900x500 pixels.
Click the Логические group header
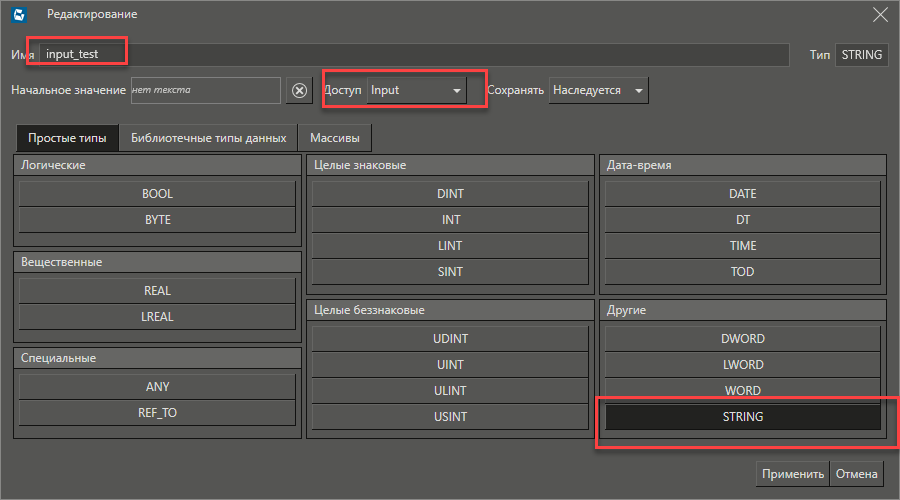coord(157,165)
